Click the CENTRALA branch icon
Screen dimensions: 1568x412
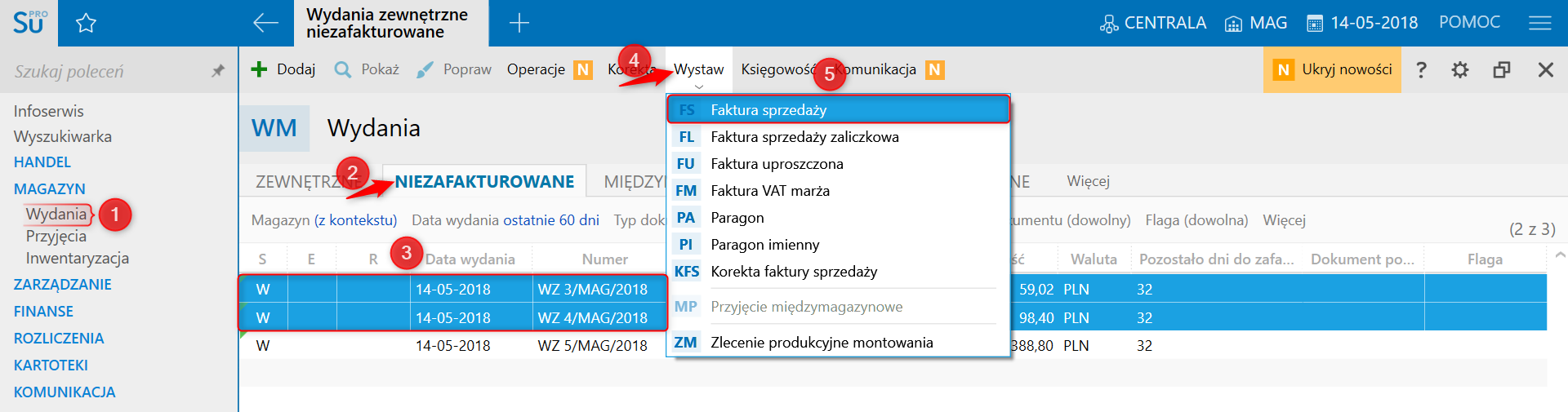tap(1109, 24)
